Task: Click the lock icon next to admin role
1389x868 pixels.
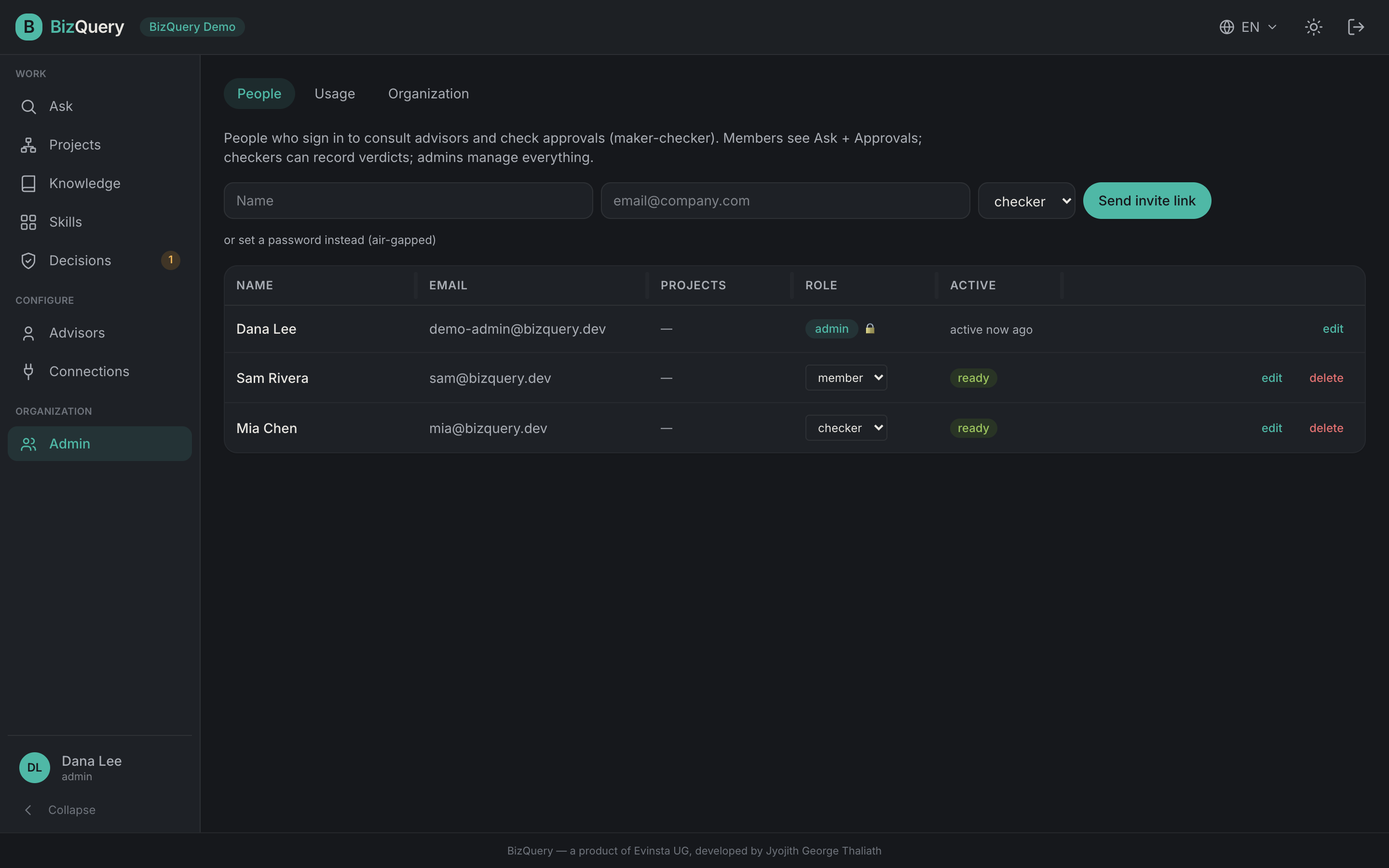Action: pos(870,328)
